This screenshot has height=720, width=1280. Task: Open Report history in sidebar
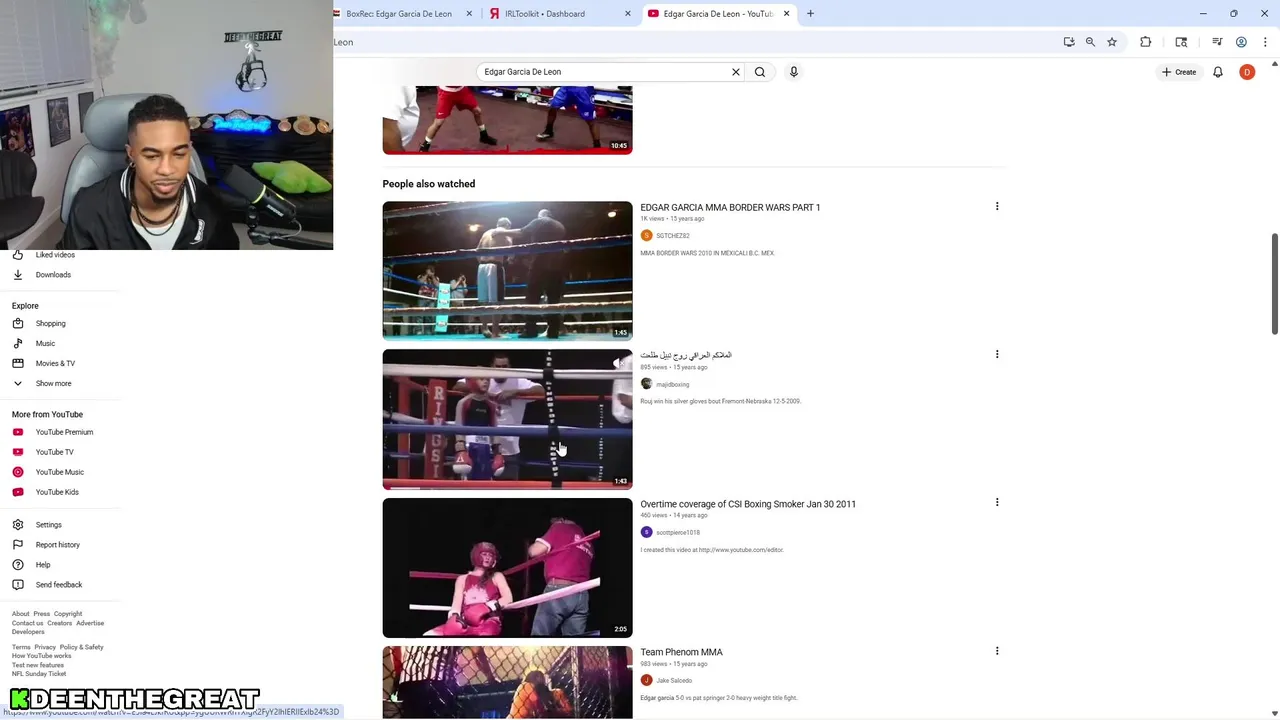click(x=60, y=545)
